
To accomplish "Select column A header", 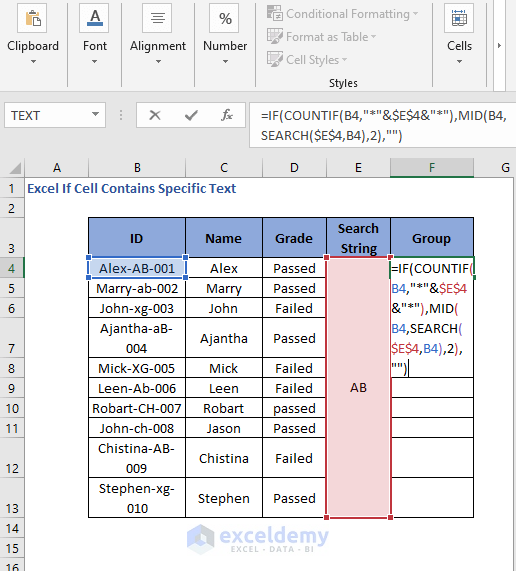I will tap(56, 168).
